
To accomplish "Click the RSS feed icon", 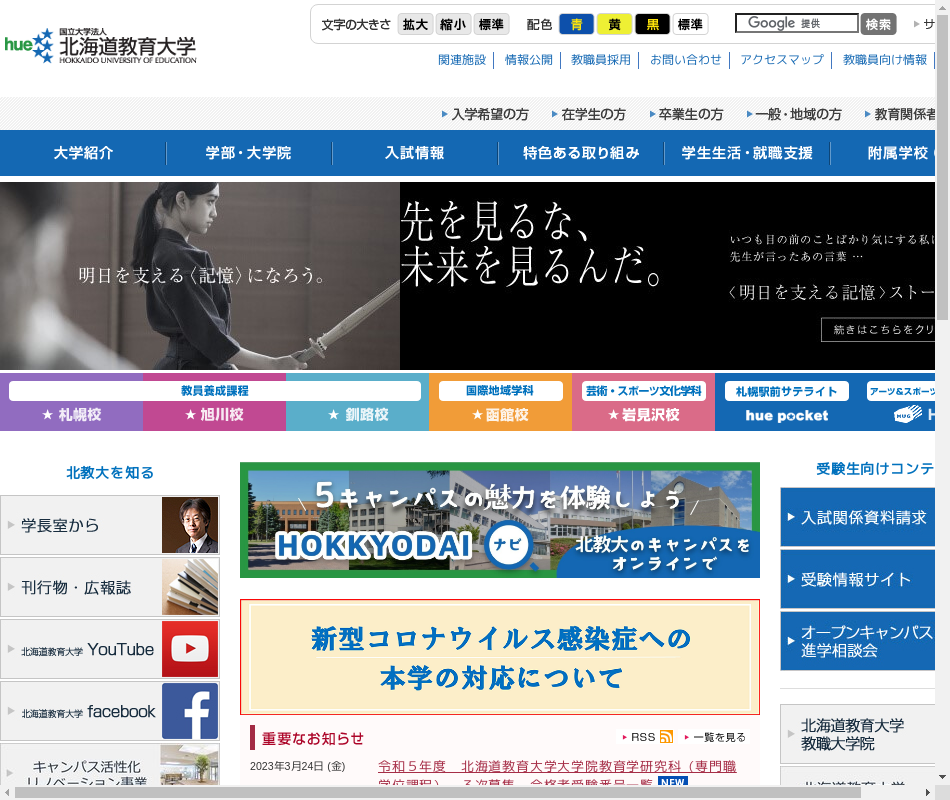I will [x=666, y=737].
